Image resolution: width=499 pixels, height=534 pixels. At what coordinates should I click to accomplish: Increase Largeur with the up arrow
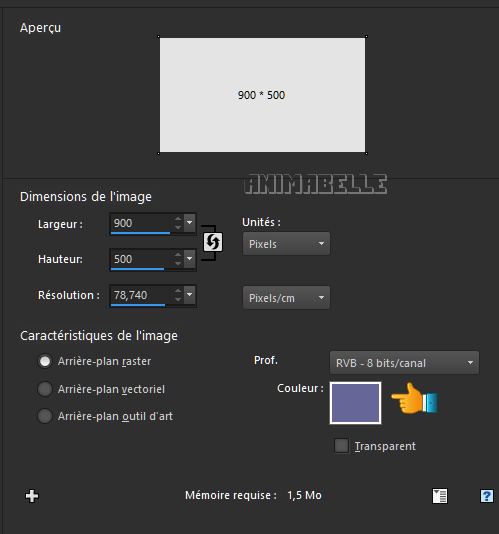pos(178,219)
